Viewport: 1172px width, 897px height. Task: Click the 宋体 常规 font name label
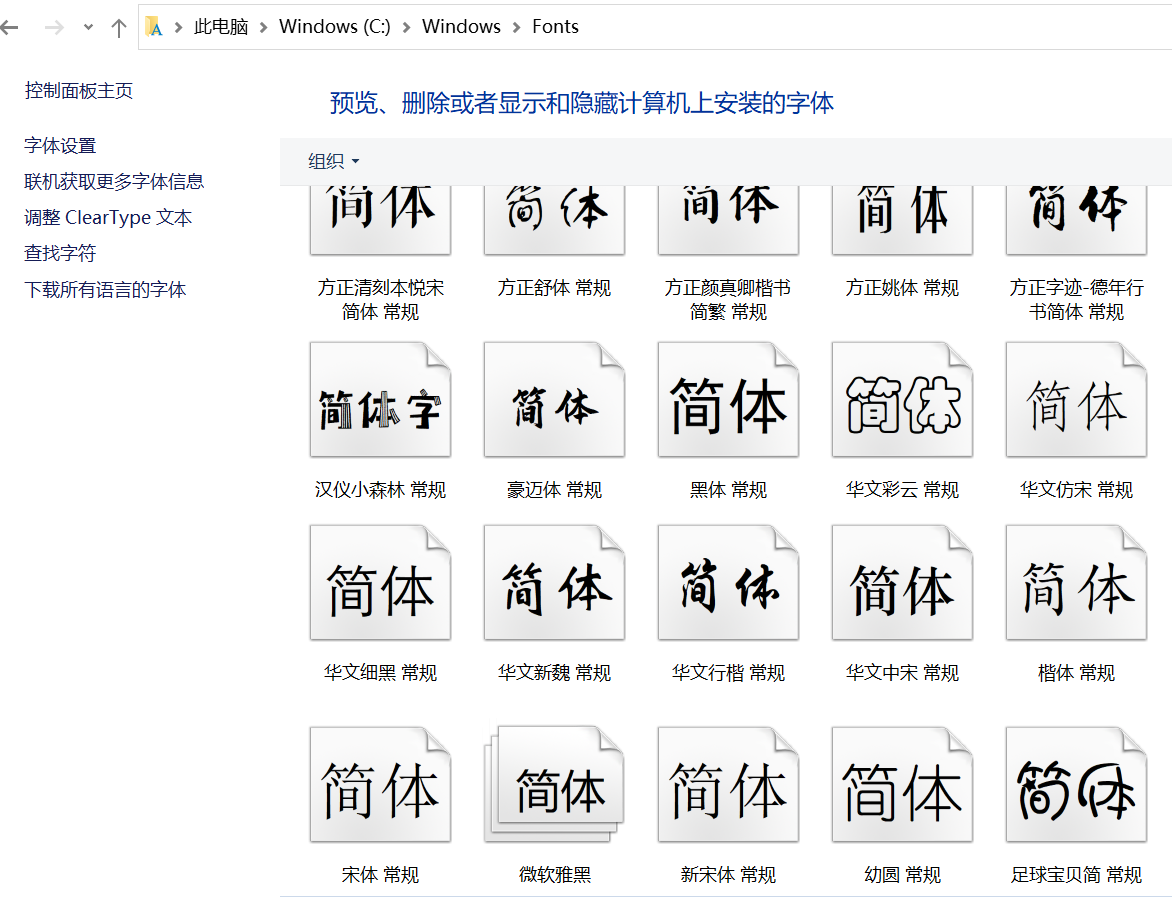(380, 875)
